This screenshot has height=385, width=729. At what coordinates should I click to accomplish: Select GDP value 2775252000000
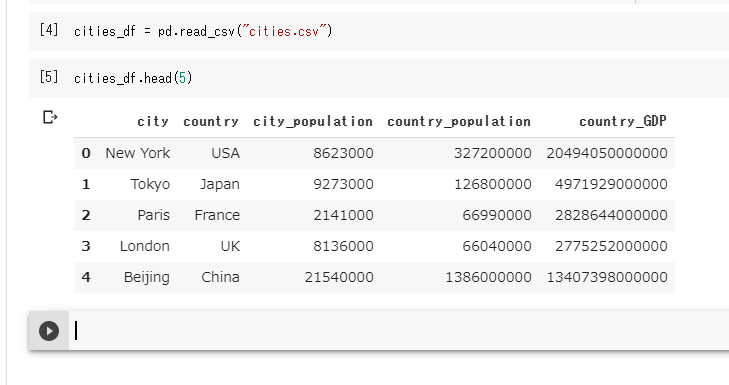click(611, 246)
